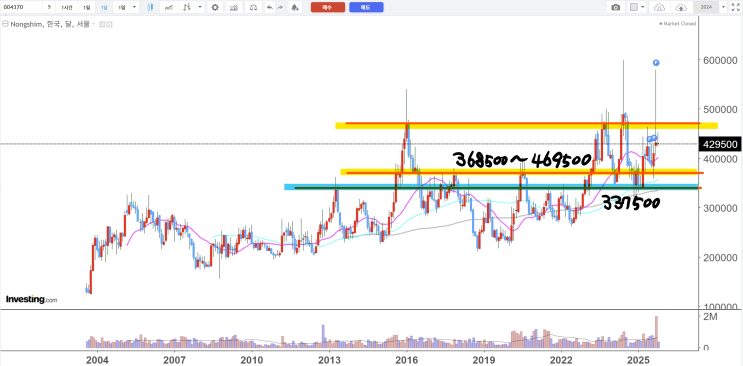Viewport: 743px width, 366px height.
Task: Select the 5 minute interval
Action: point(49,7)
